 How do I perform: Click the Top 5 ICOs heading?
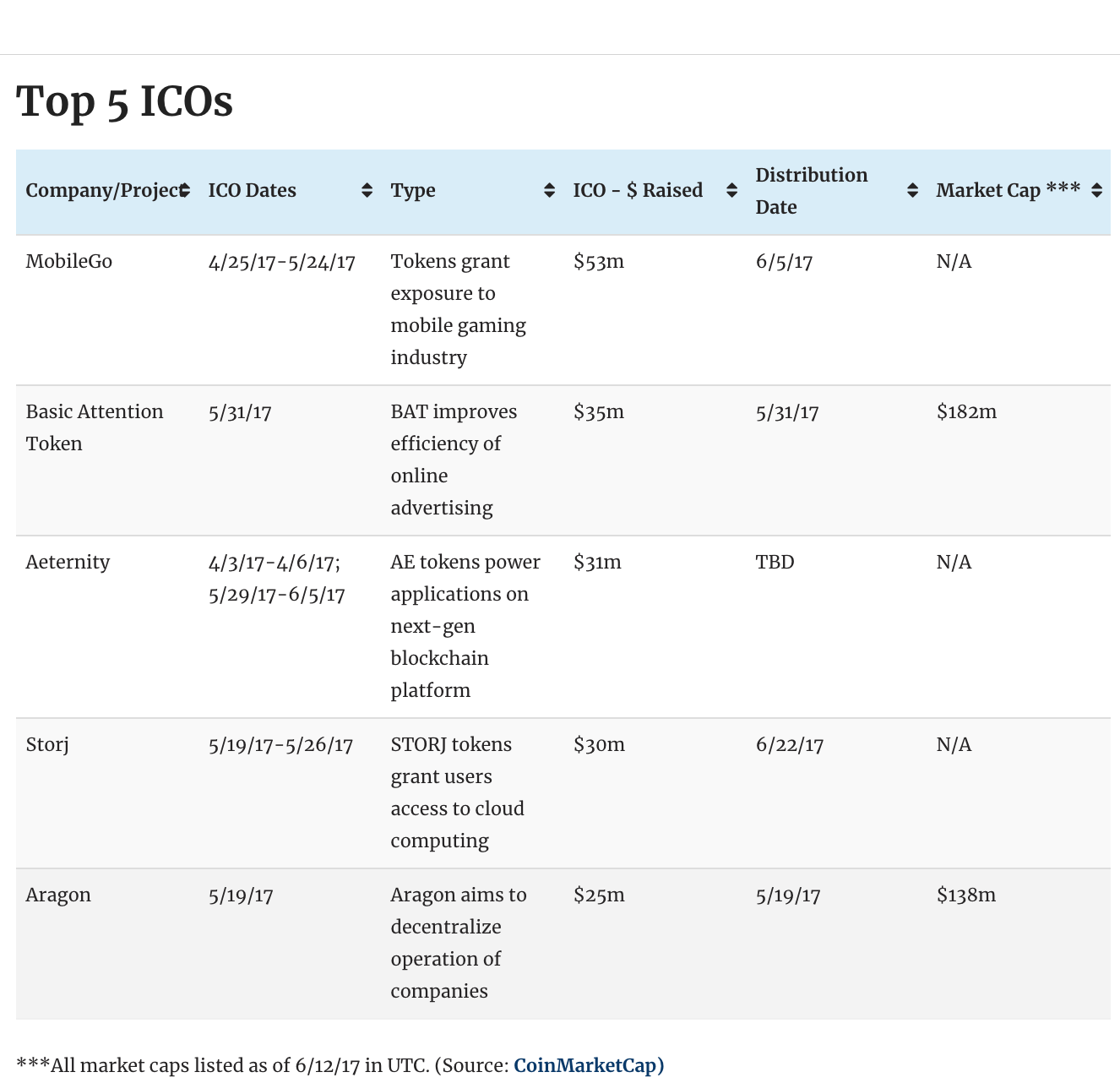(x=124, y=102)
